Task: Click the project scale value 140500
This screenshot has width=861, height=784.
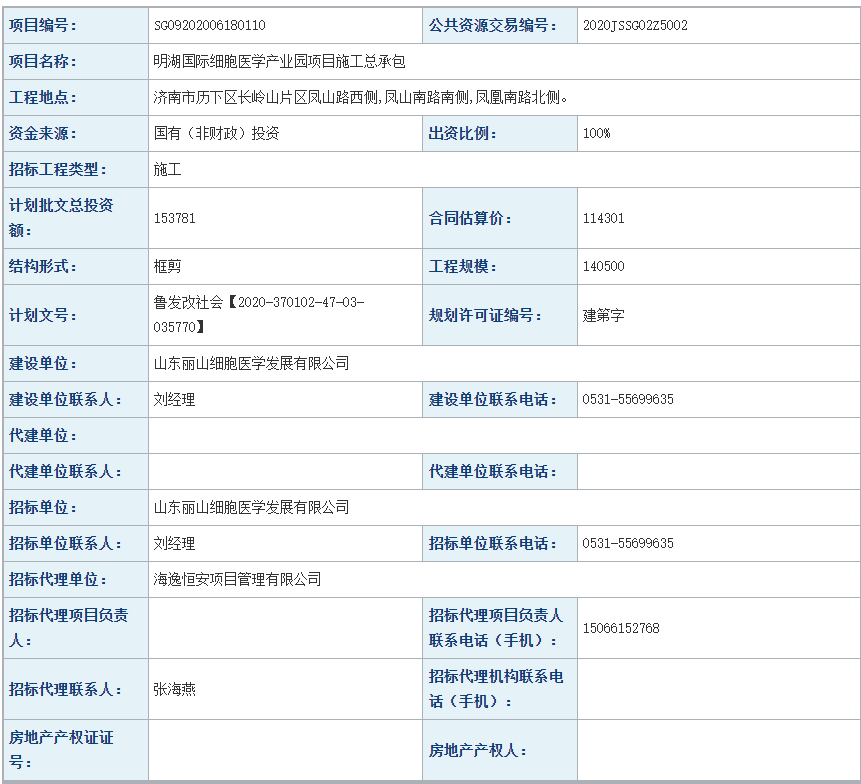Action: pyautogui.click(x=603, y=266)
